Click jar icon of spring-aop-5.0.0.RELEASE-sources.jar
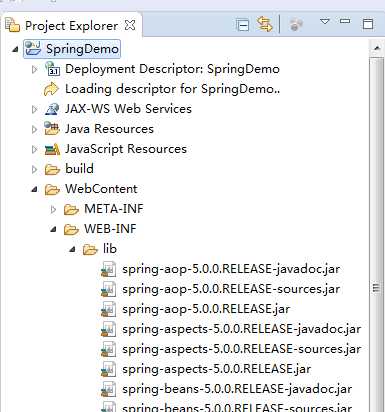Viewport: 385px width, 412px height. 108,289
